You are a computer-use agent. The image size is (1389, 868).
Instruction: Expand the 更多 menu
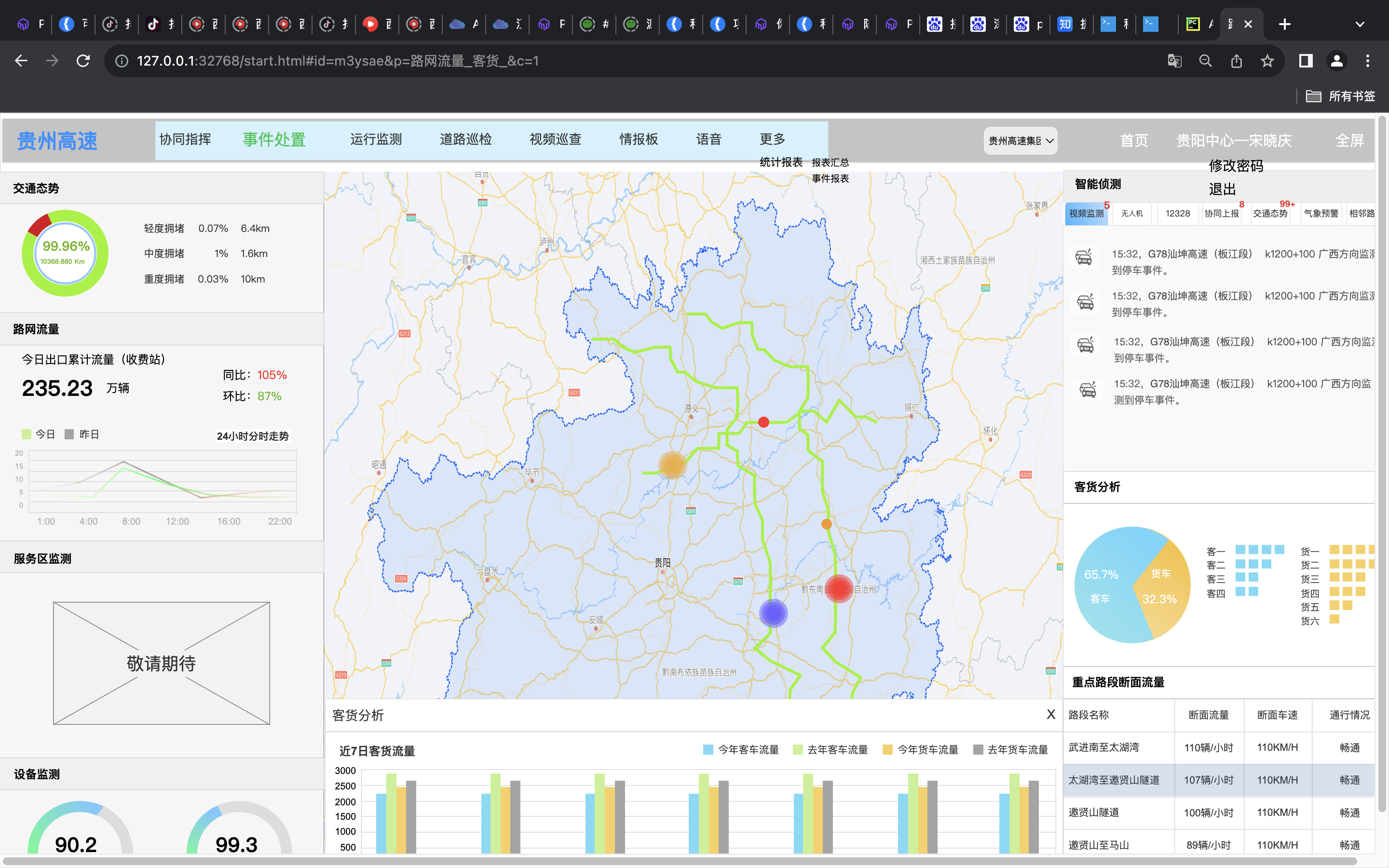coord(773,139)
